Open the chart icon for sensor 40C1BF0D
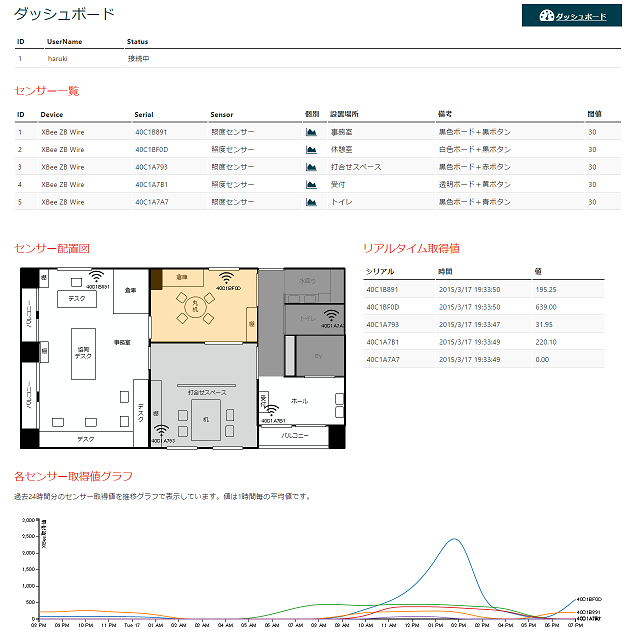 point(311,149)
